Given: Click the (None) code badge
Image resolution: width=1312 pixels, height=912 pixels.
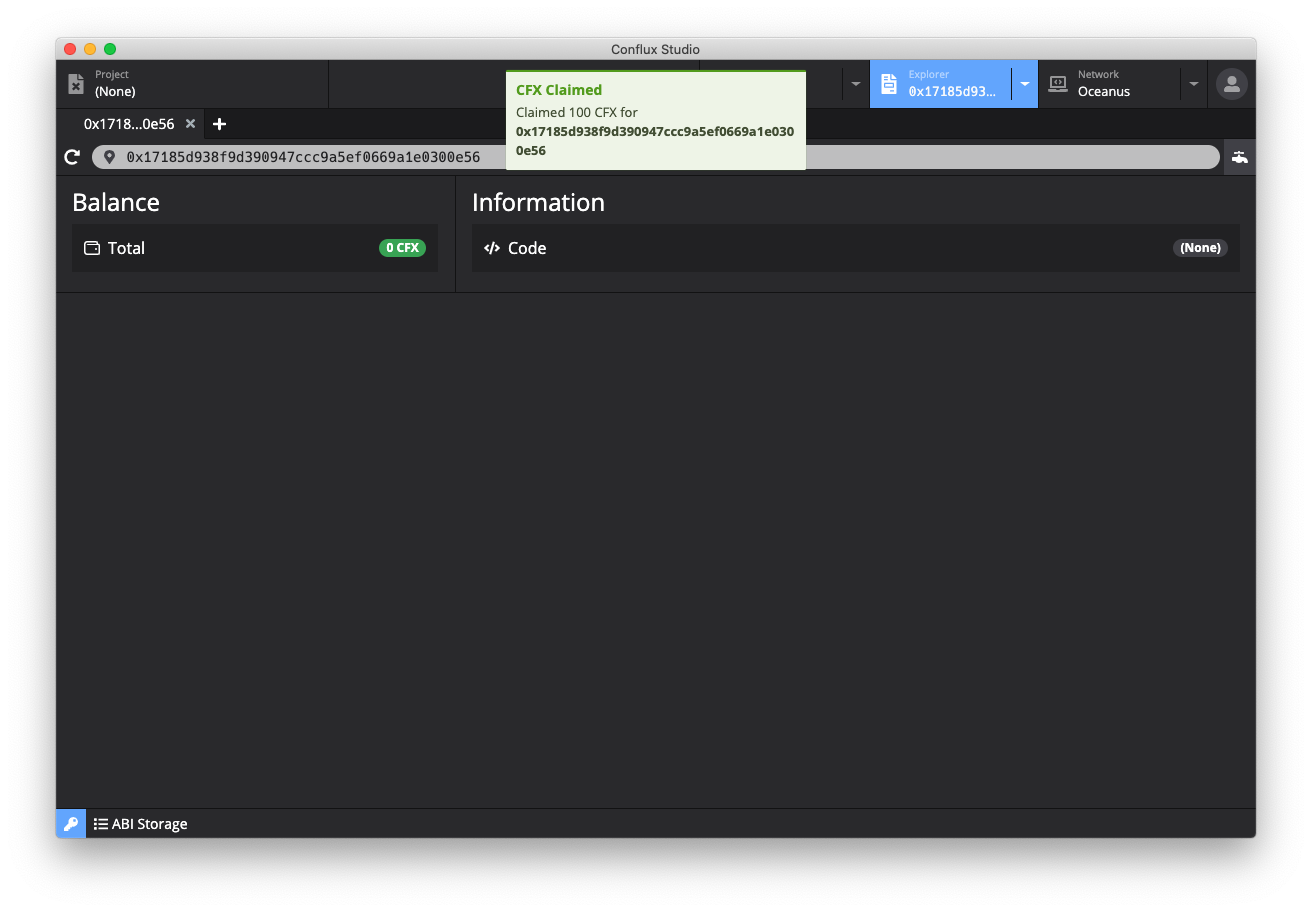Looking at the screenshot, I should pyautogui.click(x=1200, y=248).
